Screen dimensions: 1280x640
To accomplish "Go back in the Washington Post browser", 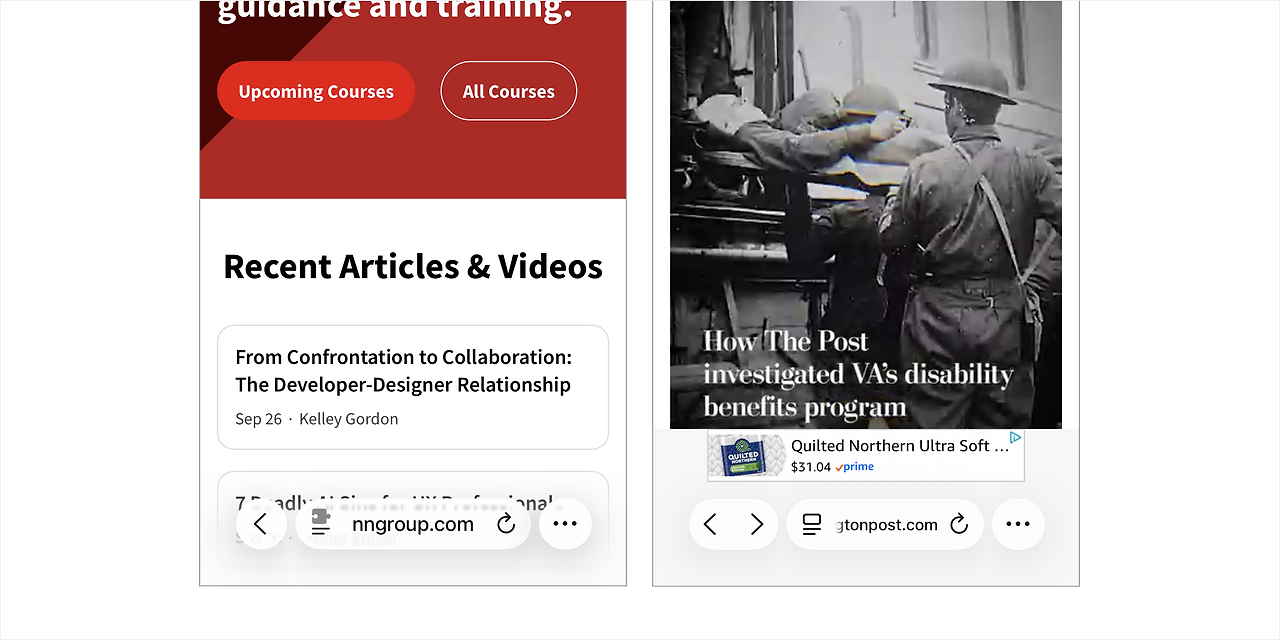I will (710, 524).
